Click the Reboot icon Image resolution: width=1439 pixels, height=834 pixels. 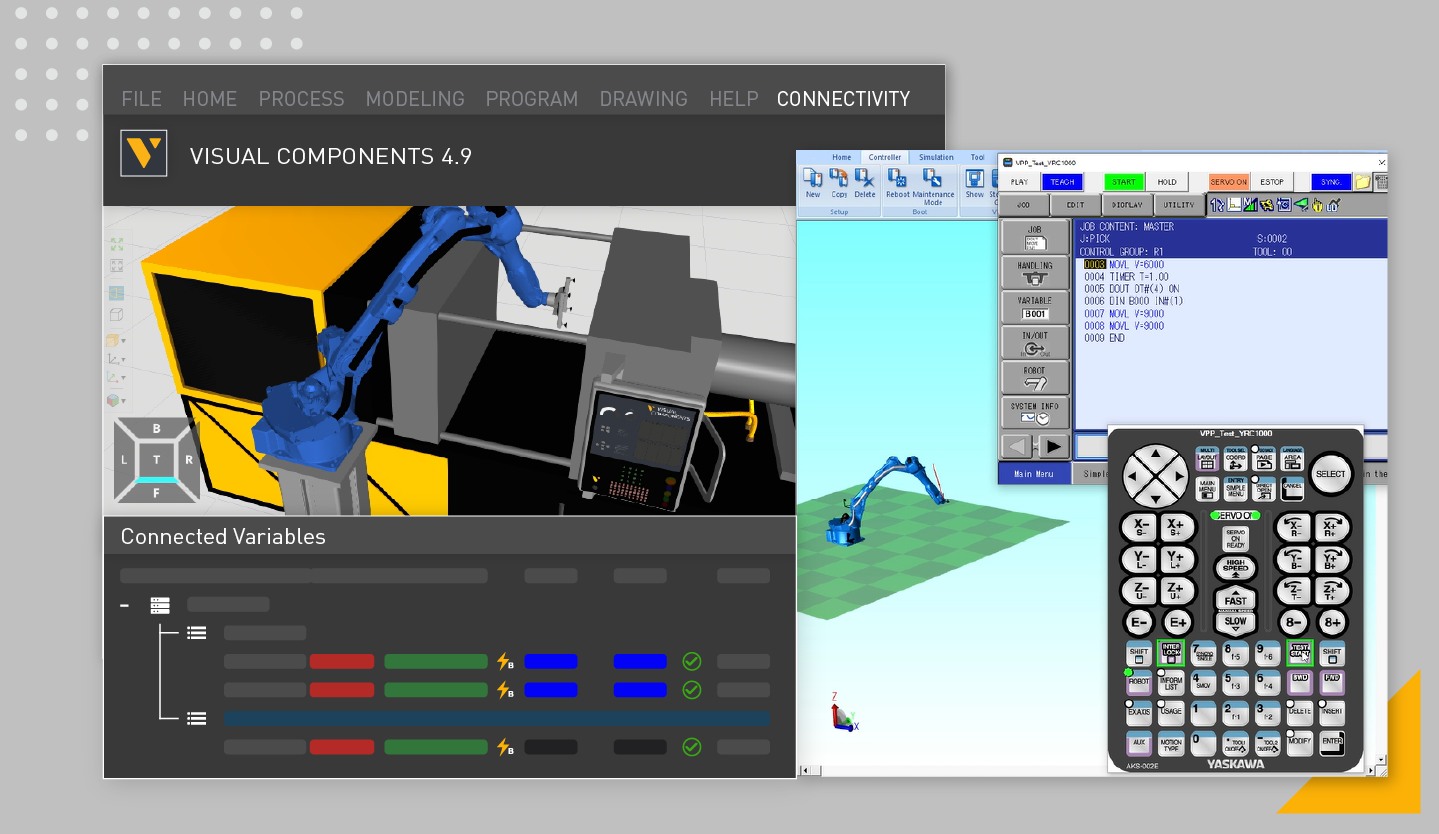tap(898, 183)
